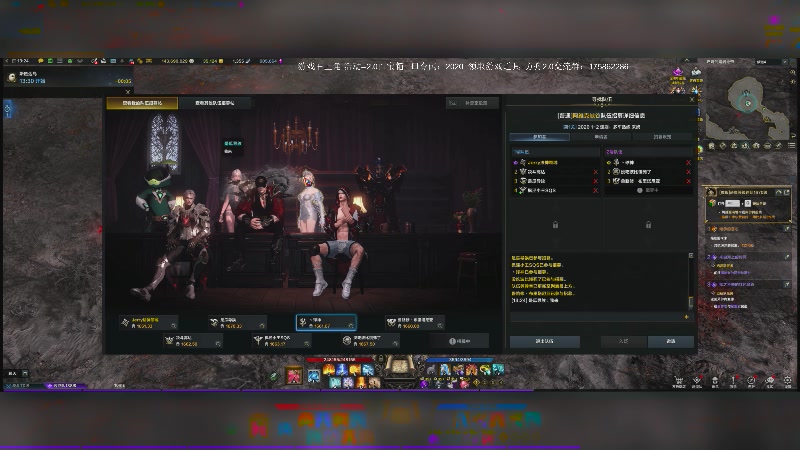Click the red health bar above hotbar

click(x=339, y=360)
